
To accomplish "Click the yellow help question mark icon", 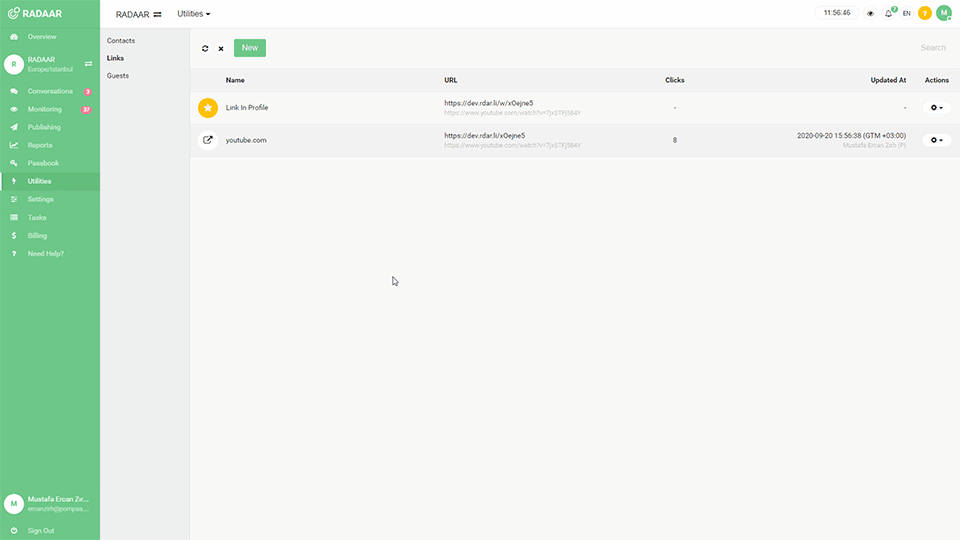I will tap(924, 13).
